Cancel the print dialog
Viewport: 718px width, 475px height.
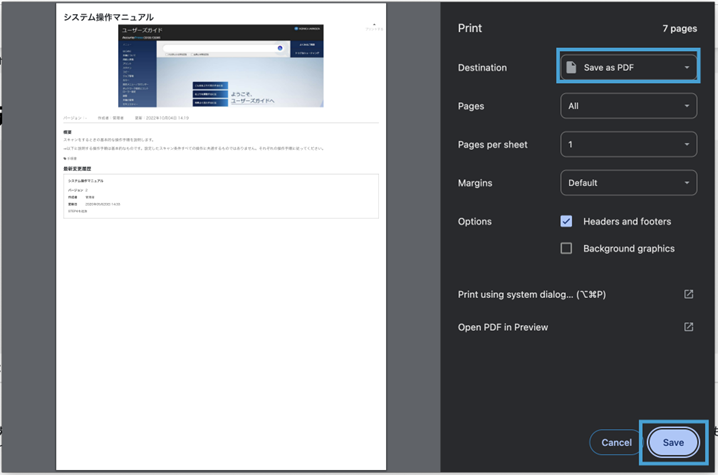tap(616, 442)
